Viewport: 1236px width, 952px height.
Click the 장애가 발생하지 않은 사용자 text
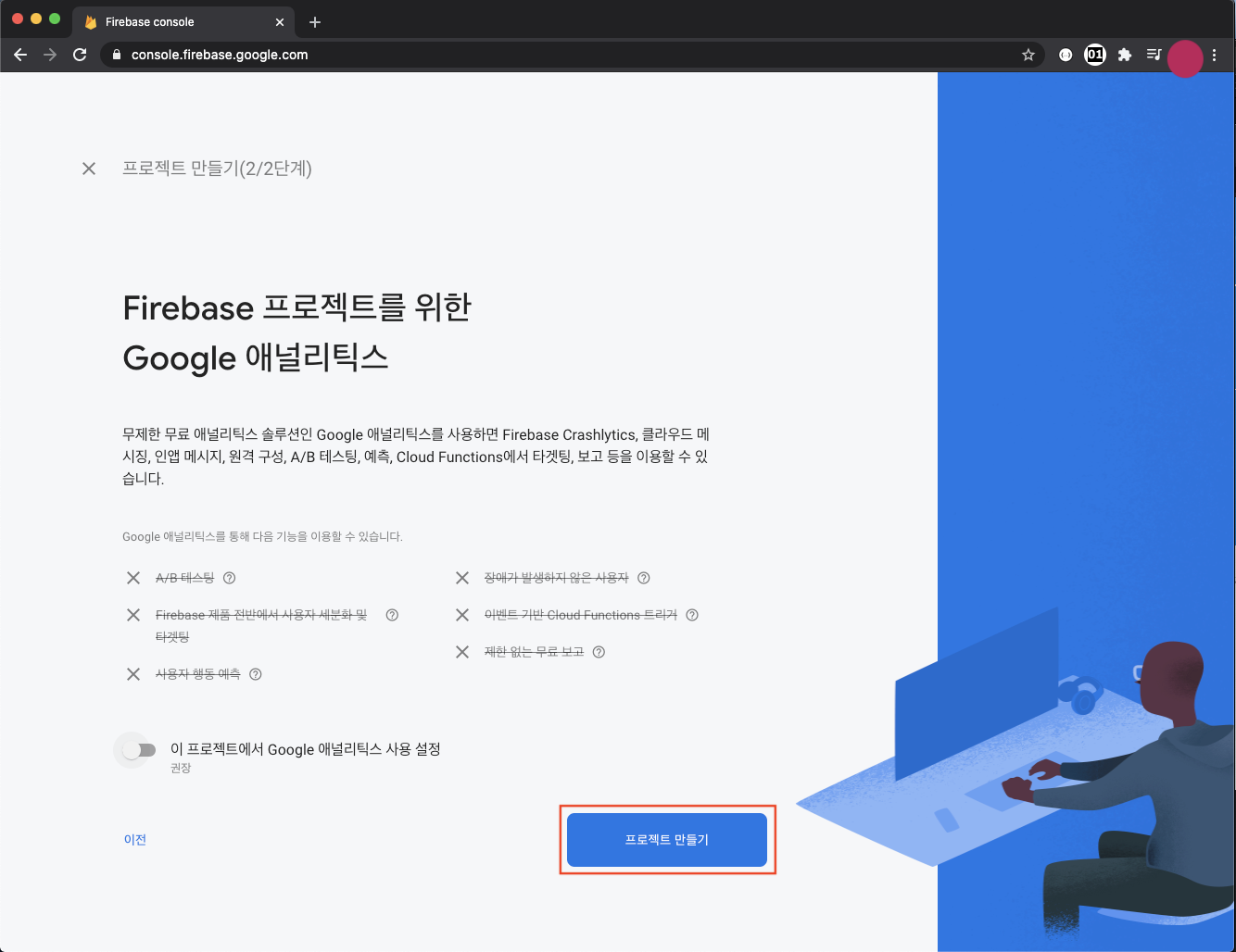pyautogui.click(x=556, y=578)
